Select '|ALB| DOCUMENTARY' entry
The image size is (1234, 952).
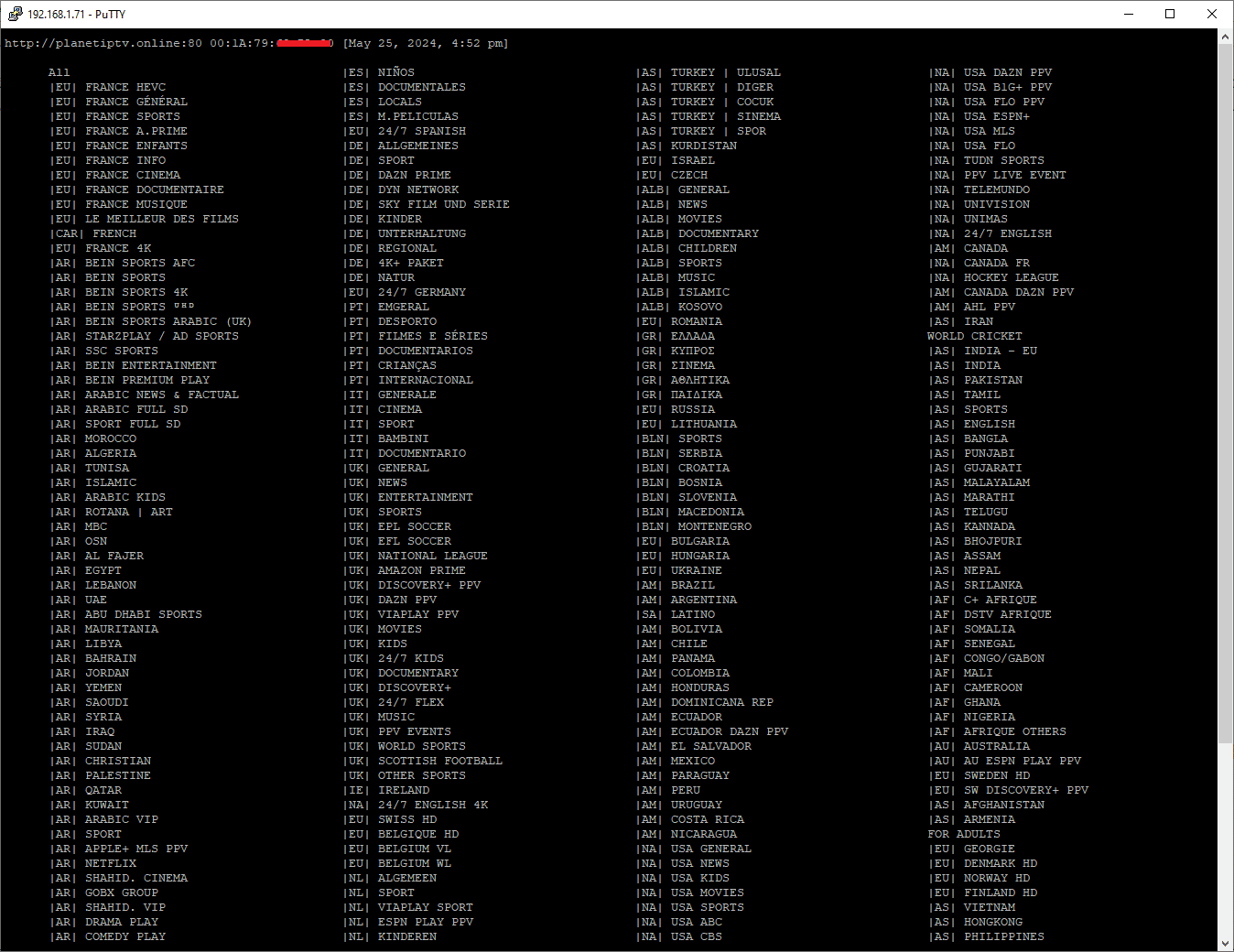coord(698,233)
